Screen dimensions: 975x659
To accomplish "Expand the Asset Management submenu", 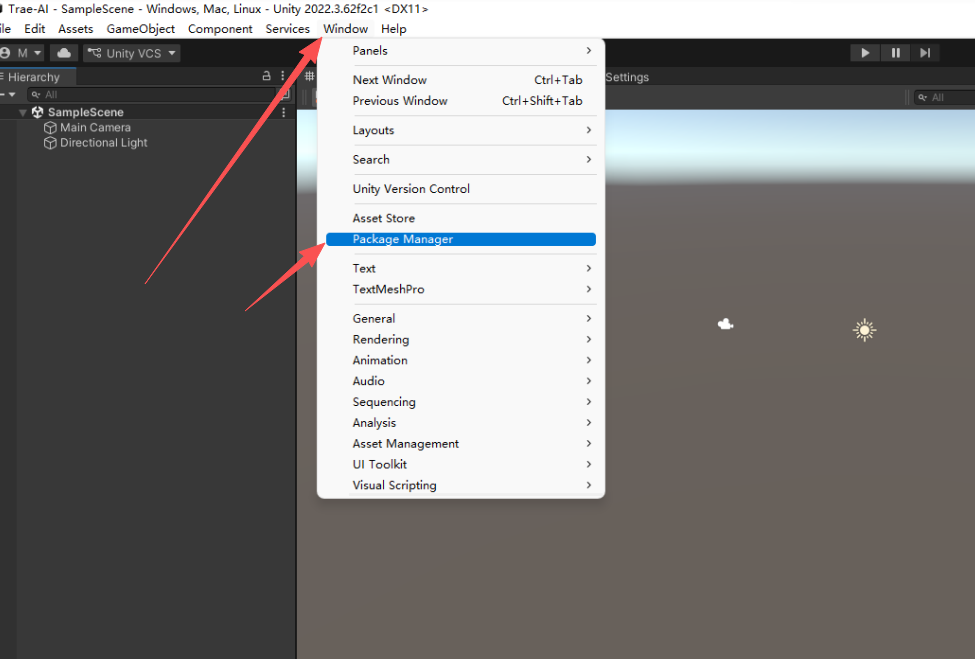I will tap(461, 444).
